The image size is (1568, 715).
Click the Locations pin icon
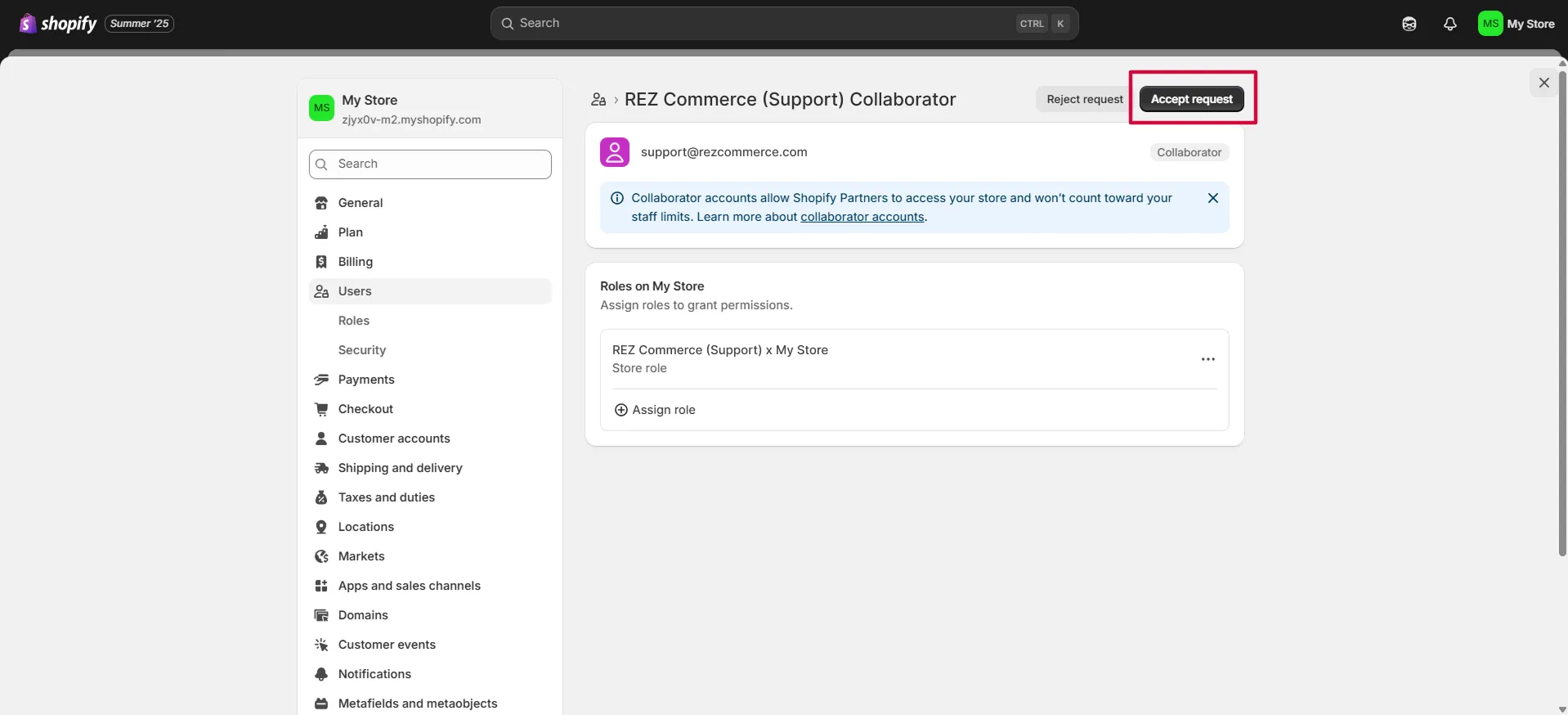click(x=321, y=527)
